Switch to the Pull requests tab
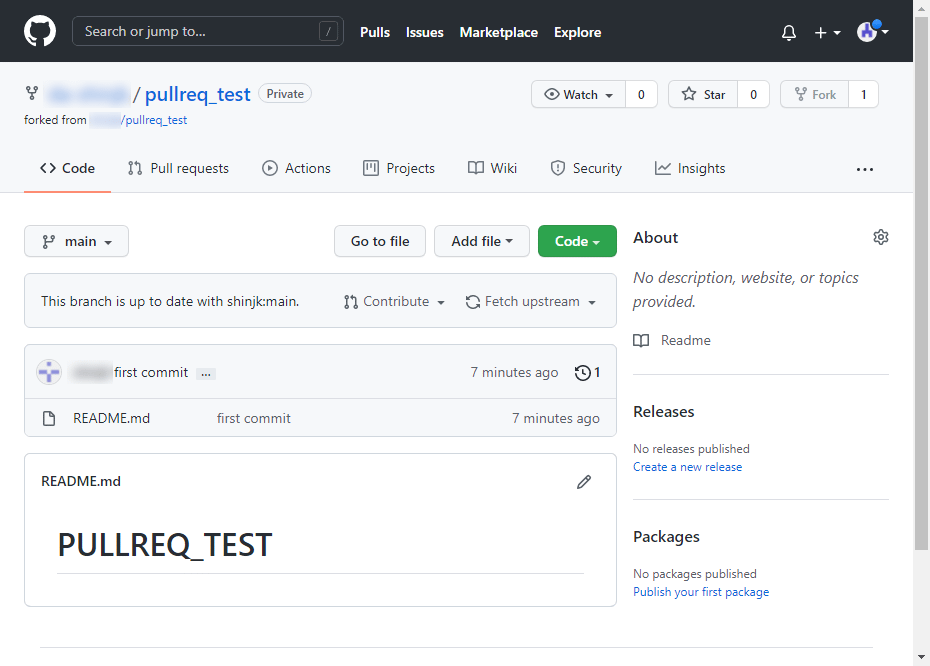 (x=178, y=168)
